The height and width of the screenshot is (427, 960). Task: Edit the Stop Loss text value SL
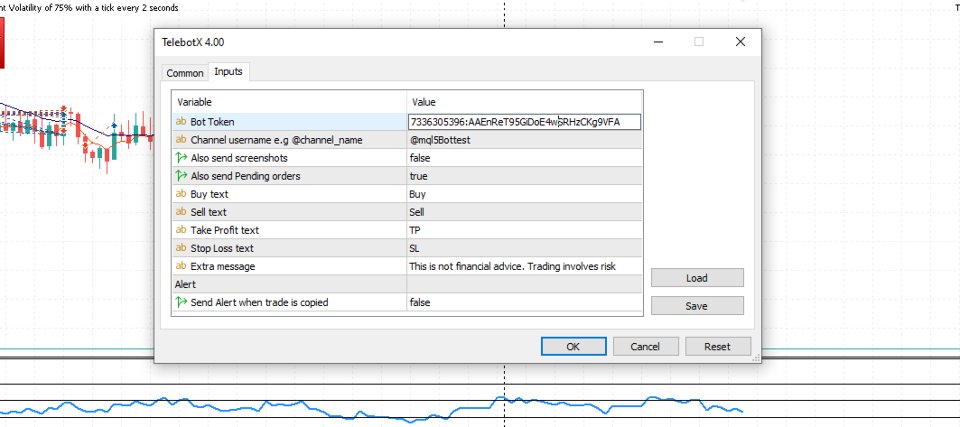click(x=525, y=249)
